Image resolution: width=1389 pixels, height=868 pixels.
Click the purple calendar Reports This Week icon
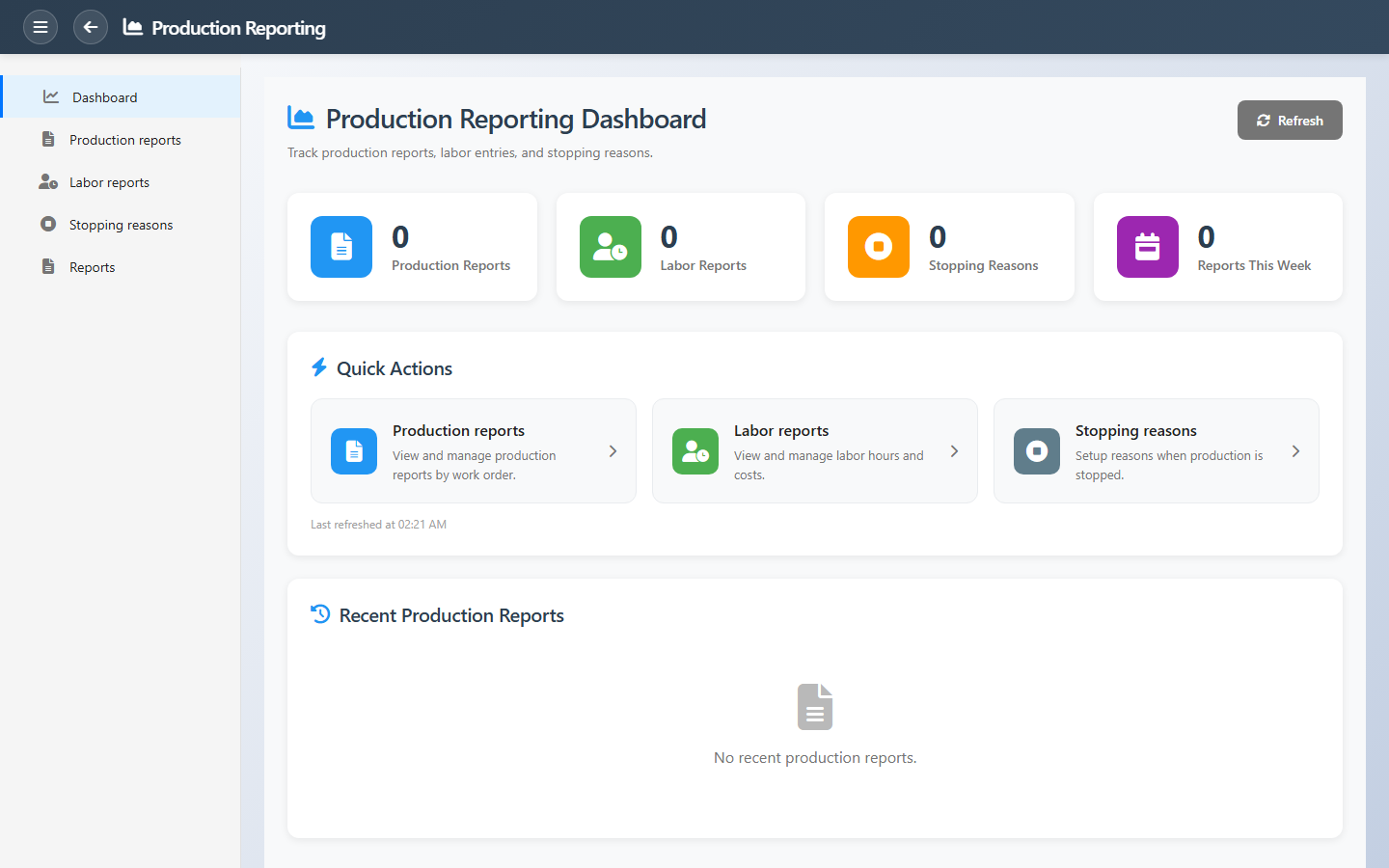[1147, 247]
